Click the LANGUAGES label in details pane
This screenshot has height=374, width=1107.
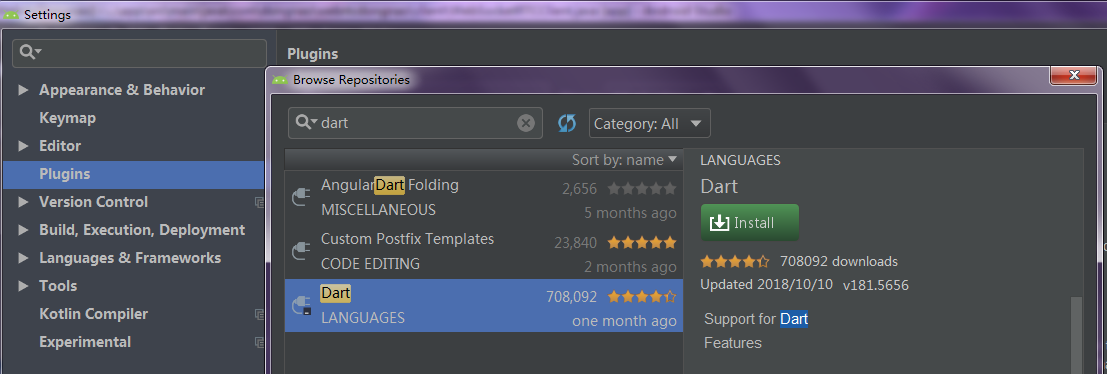pos(740,161)
